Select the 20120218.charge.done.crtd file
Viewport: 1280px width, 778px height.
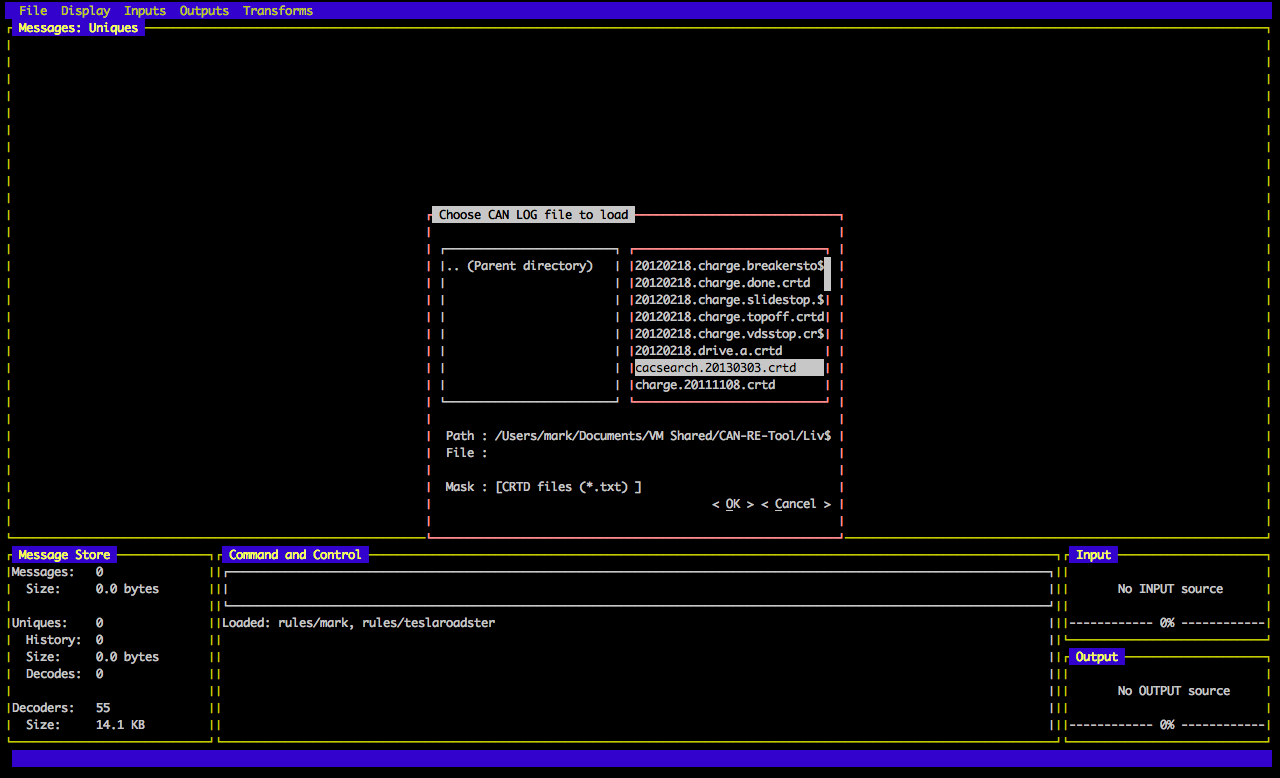(722, 283)
